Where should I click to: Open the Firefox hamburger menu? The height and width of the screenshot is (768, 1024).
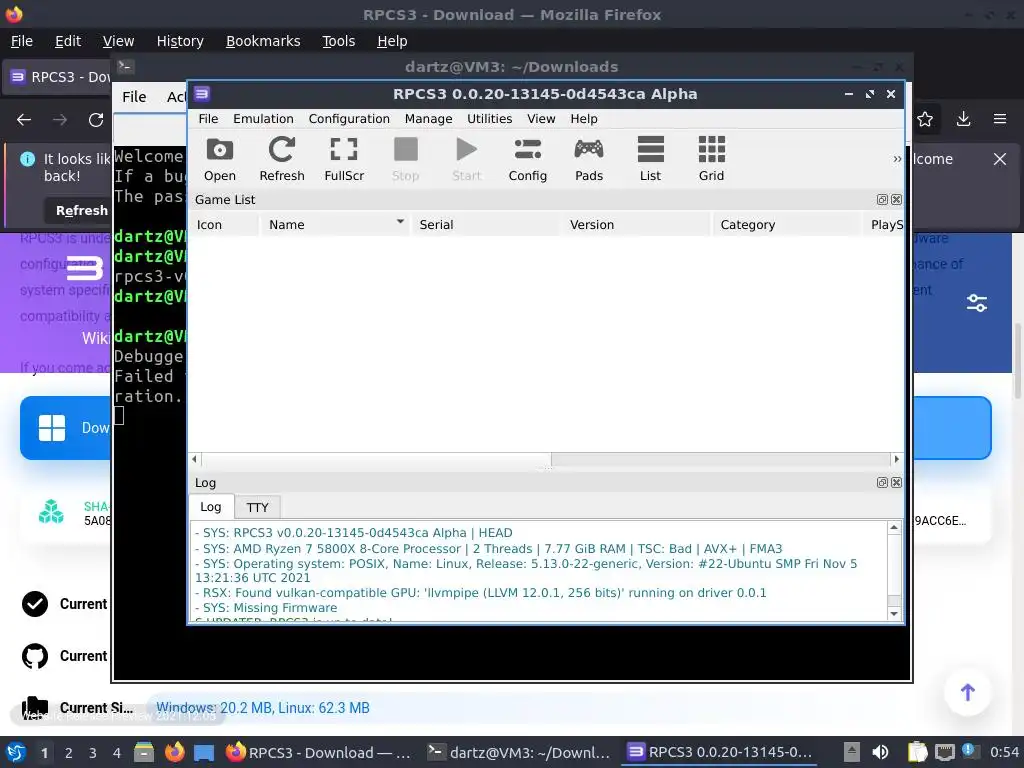coord(1000,120)
